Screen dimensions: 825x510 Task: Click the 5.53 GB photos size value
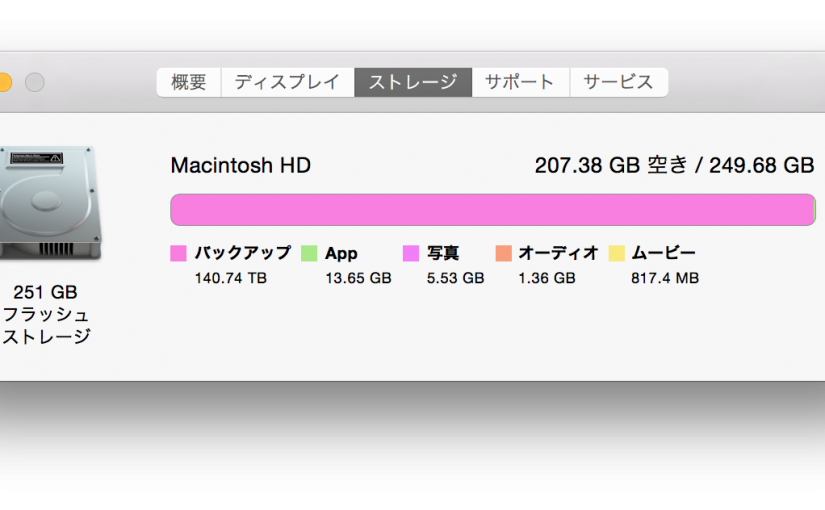(x=455, y=278)
